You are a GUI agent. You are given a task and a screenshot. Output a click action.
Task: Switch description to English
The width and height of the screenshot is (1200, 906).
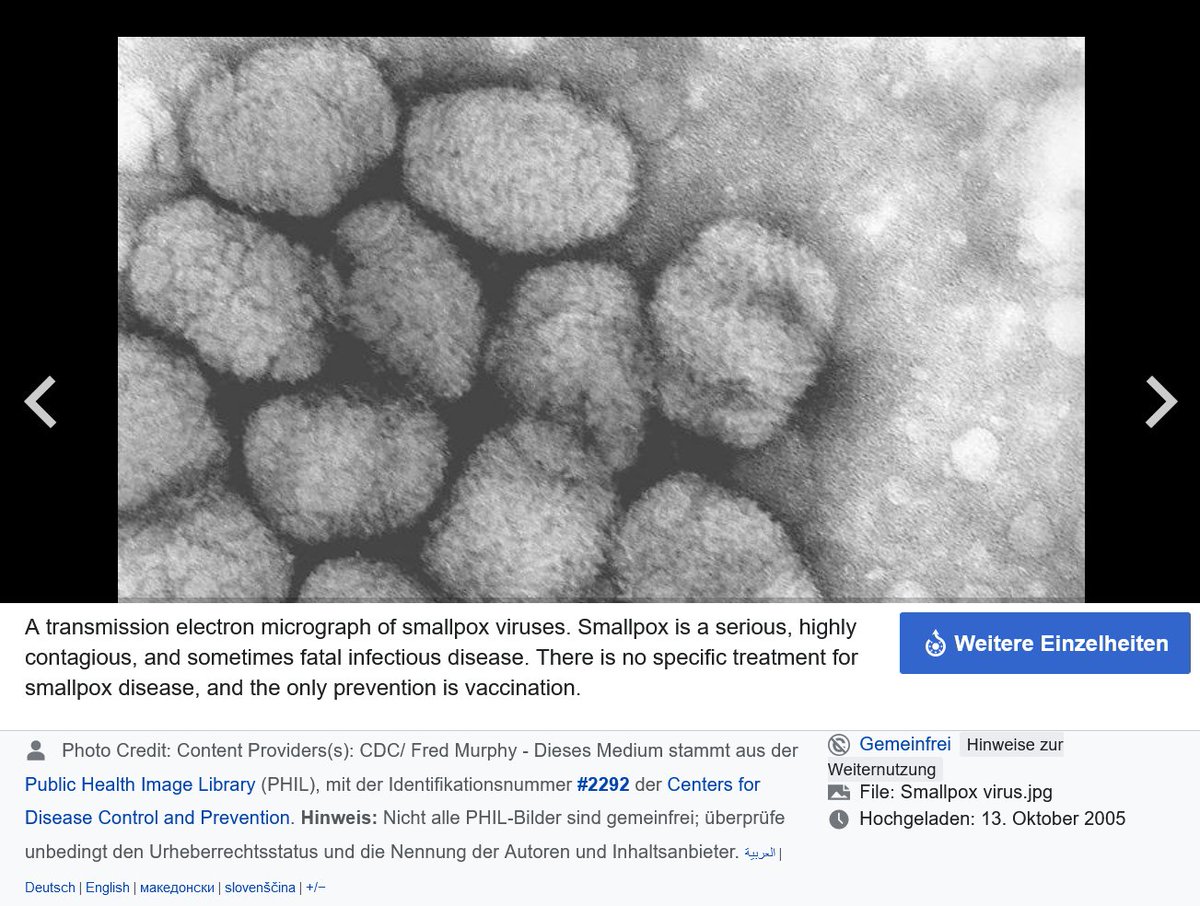click(108, 887)
